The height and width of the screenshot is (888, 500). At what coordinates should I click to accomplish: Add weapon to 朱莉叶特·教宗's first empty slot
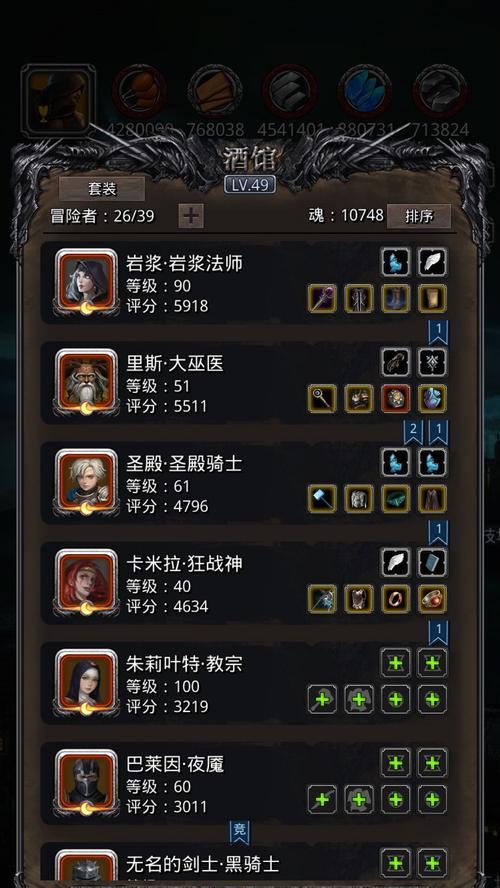click(322, 699)
